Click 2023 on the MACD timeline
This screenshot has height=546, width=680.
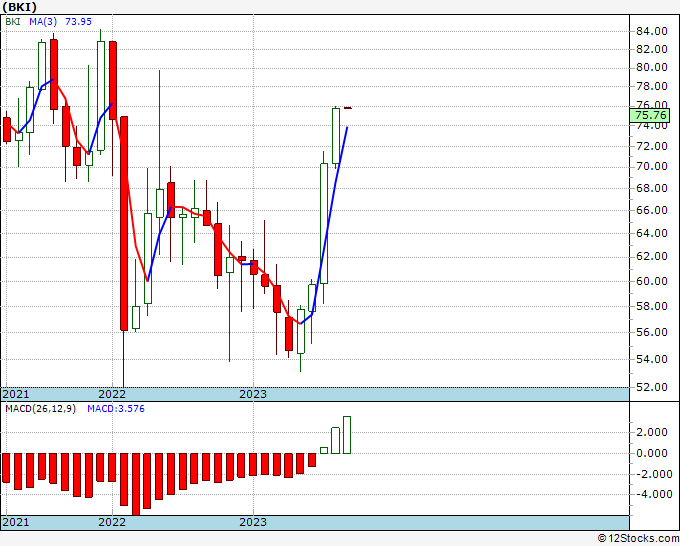click(x=253, y=522)
